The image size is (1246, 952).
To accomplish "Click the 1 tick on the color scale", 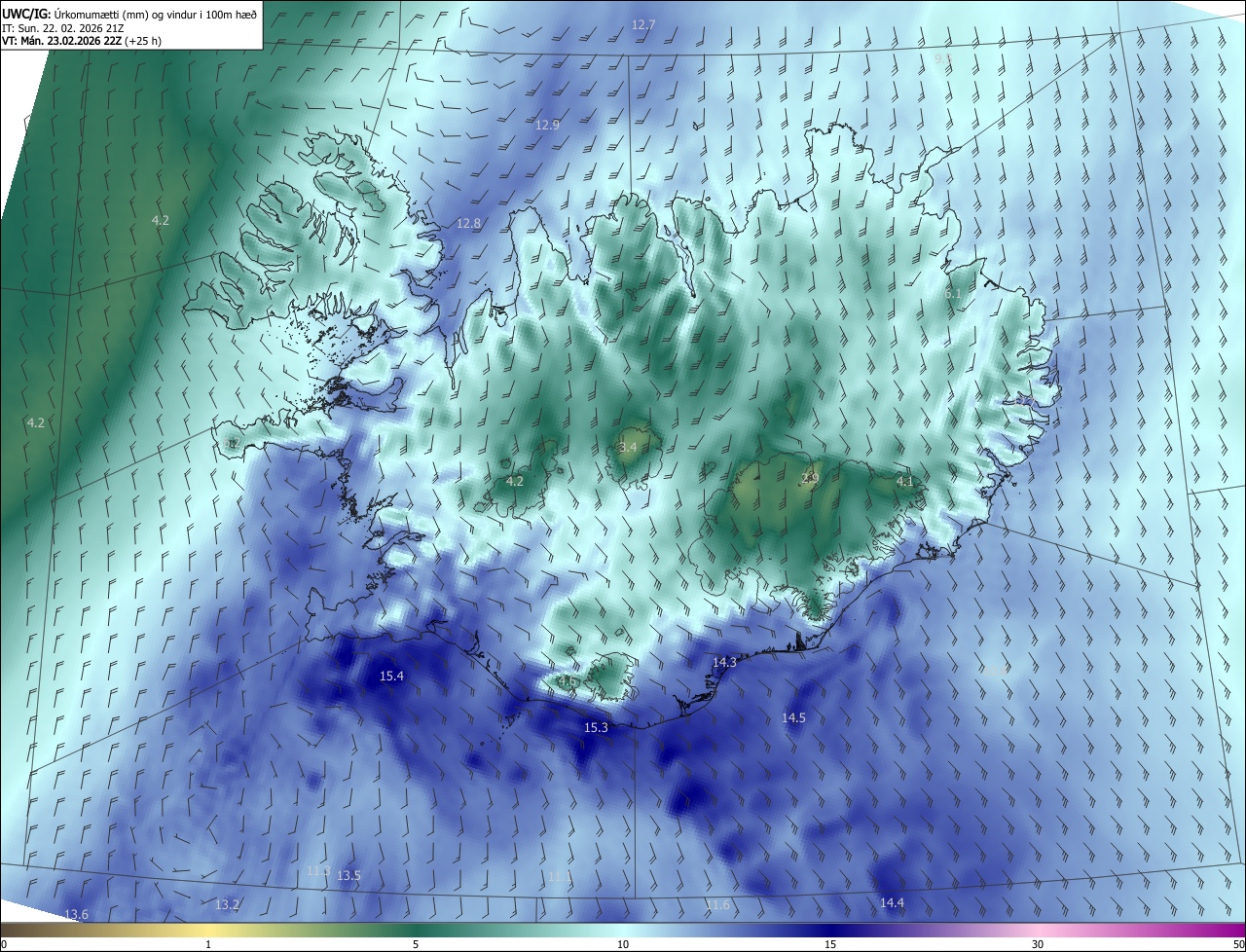I will tap(208, 944).
